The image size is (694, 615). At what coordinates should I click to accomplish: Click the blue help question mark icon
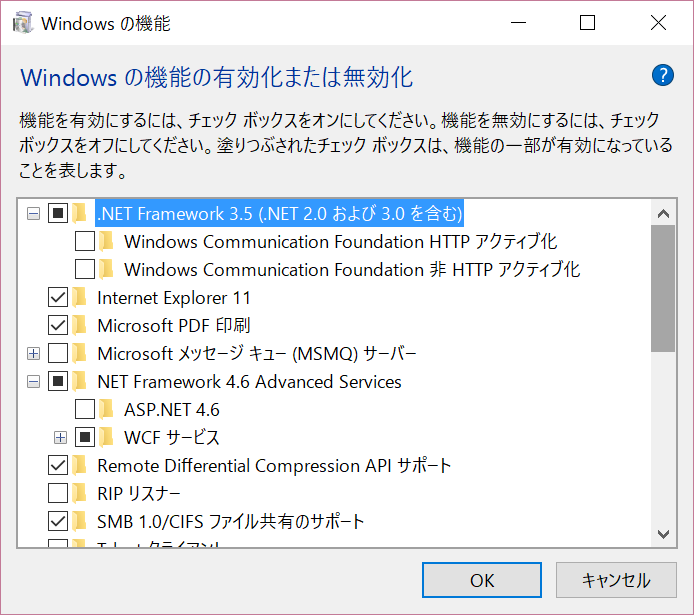[x=662, y=75]
